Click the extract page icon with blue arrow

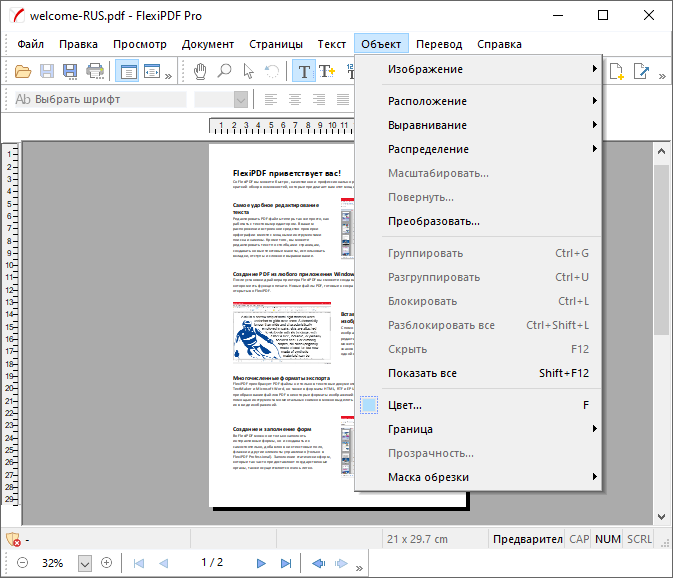click(x=641, y=71)
